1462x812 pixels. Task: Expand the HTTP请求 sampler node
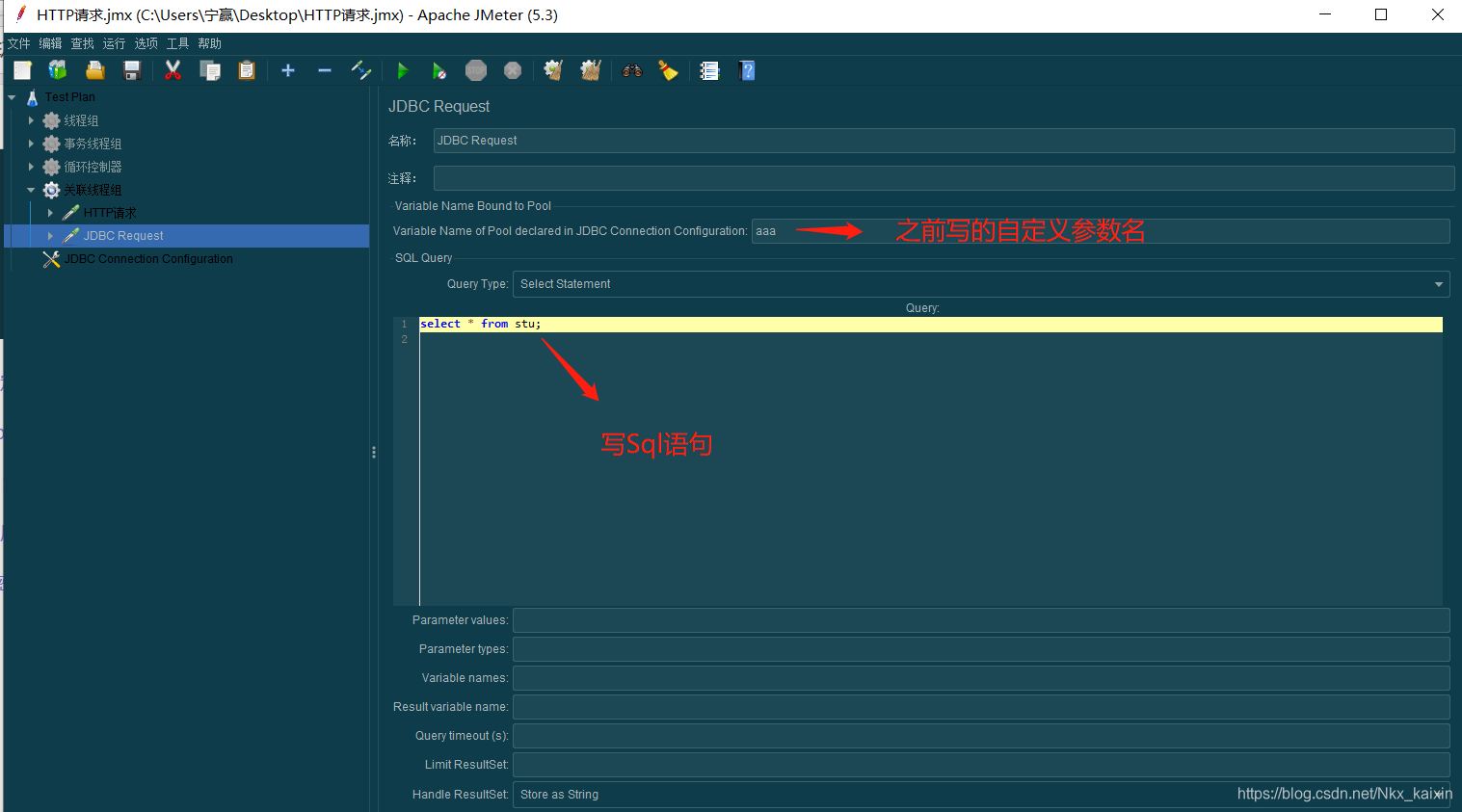(x=50, y=213)
